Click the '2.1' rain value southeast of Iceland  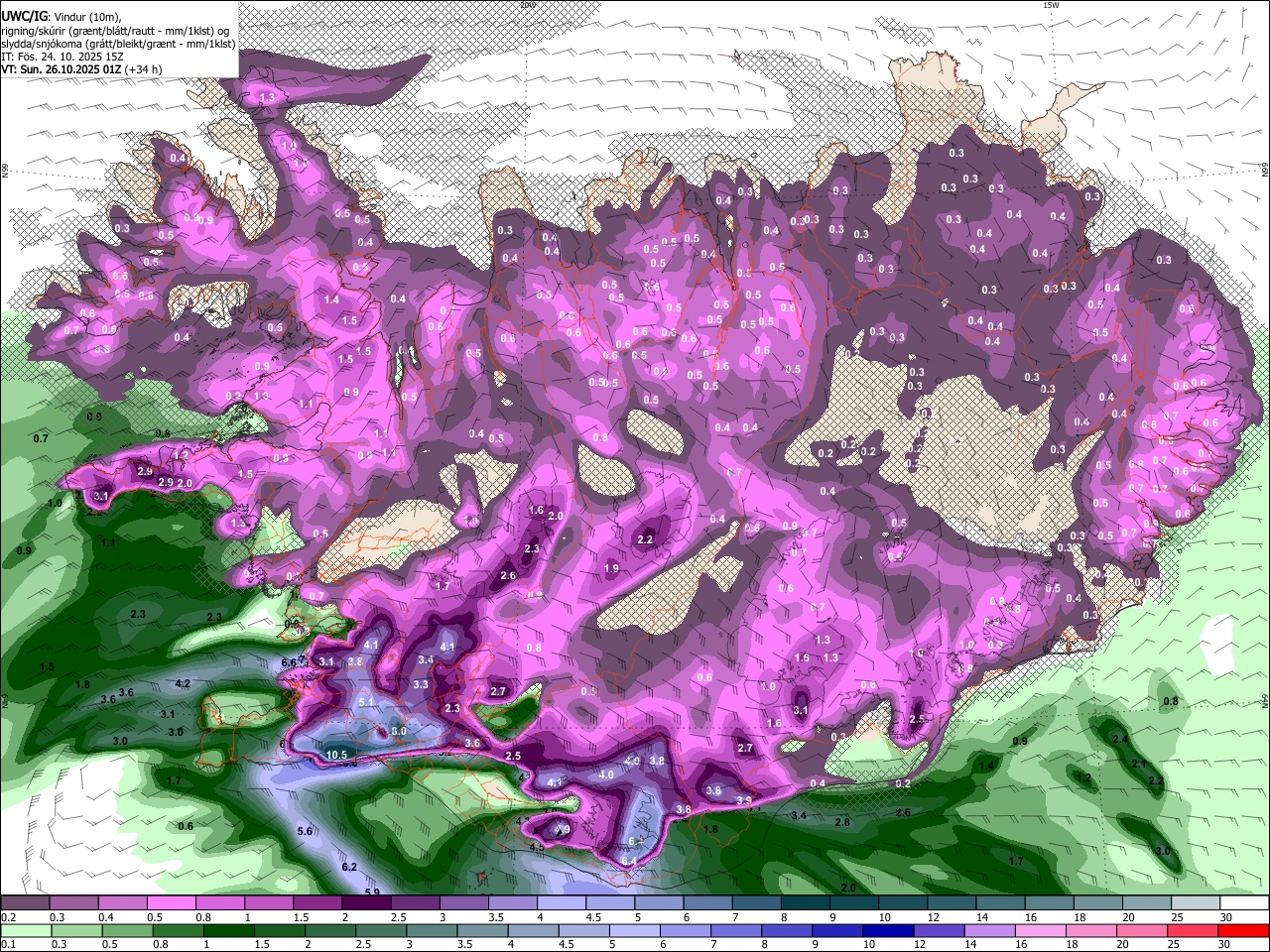[1139, 764]
